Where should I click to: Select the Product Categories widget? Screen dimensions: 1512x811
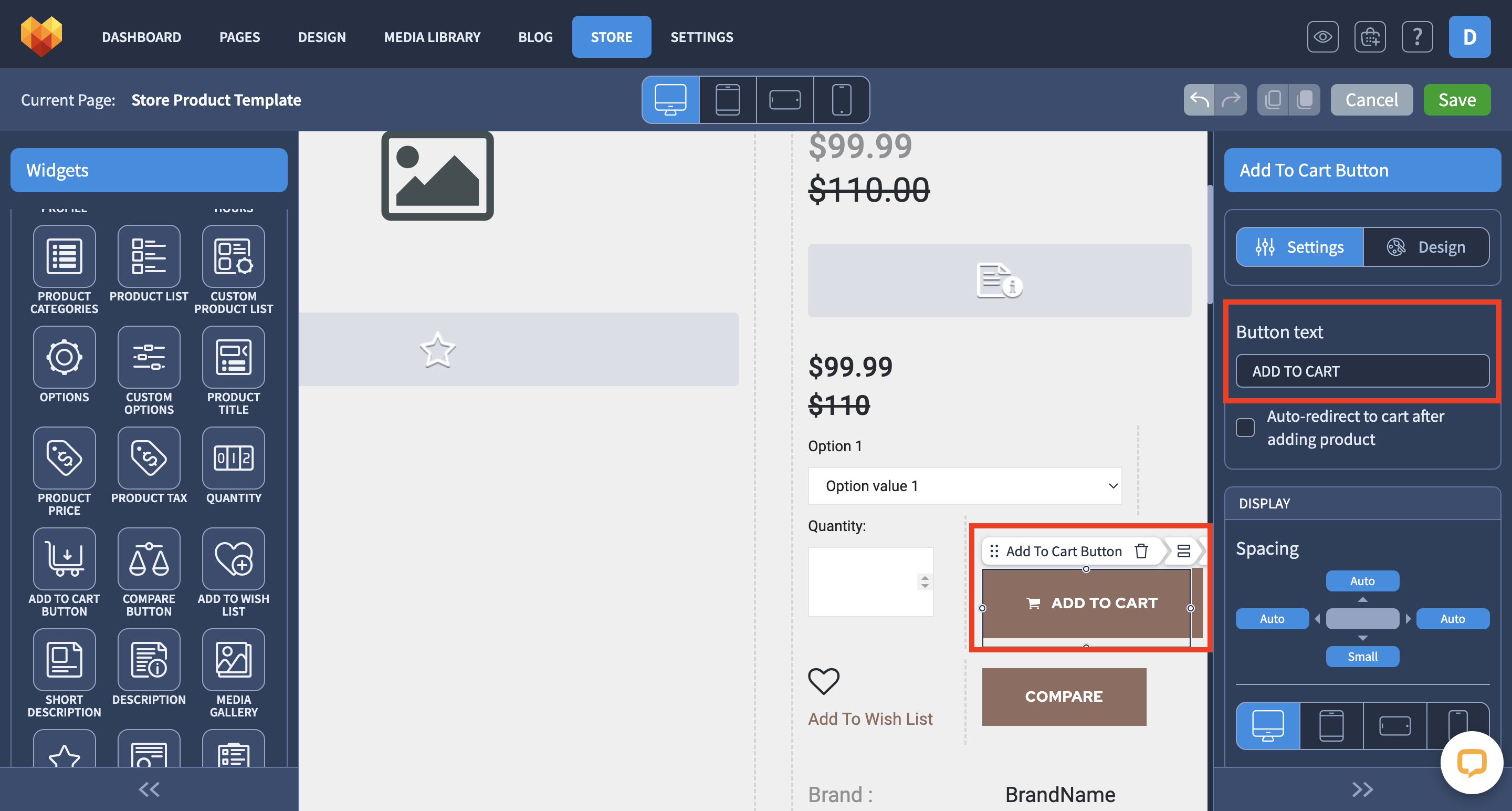click(x=64, y=257)
